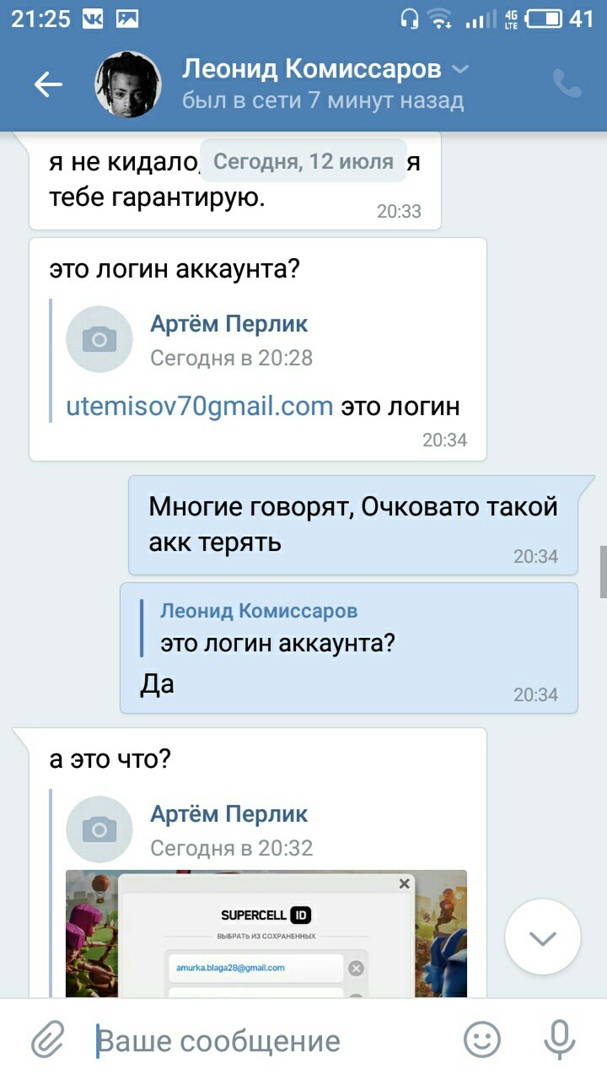
Task: Open the utemisov70gmail.com link
Action: coord(200,406)
